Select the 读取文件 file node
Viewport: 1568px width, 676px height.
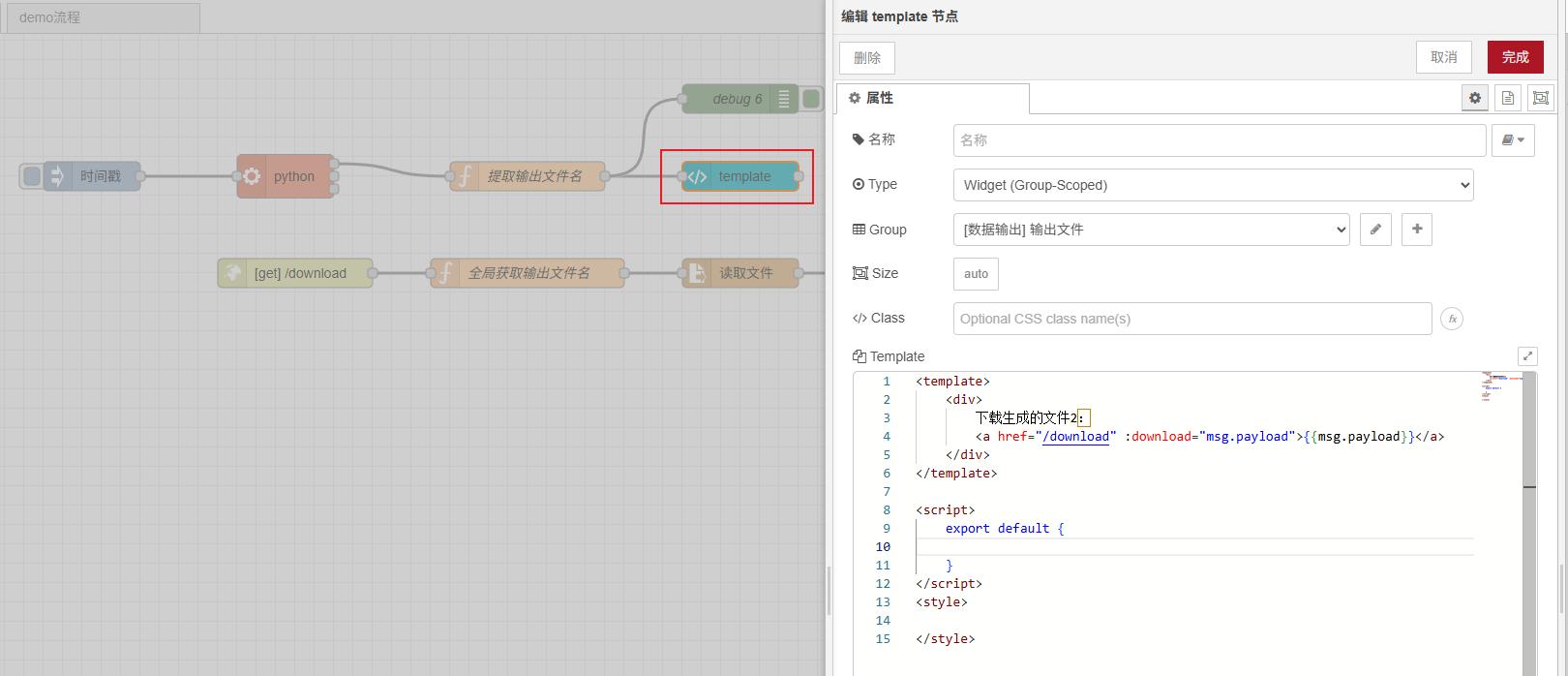pyautogui.click(x=740, y=273)
